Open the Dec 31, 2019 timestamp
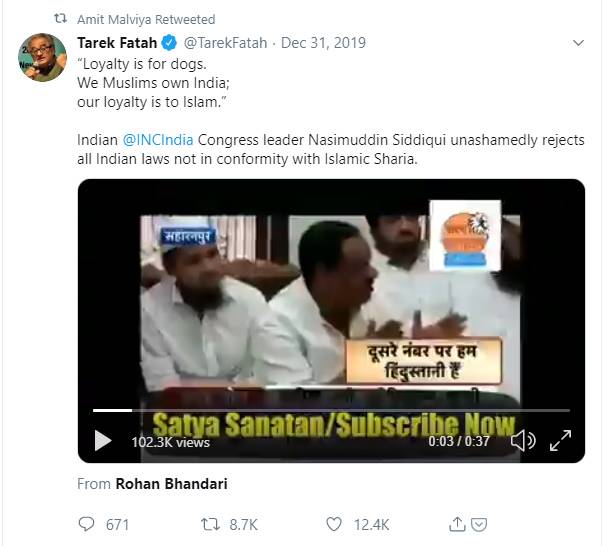Viewport: 603px width, 546px height. (323, 43)
